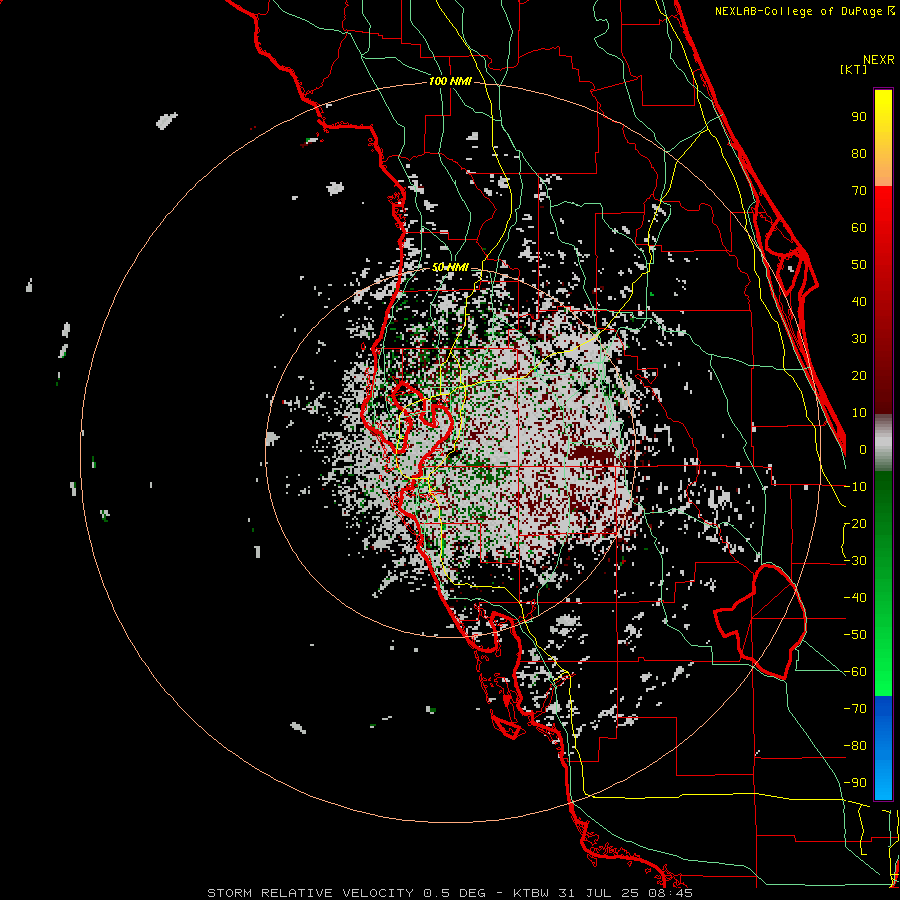900x900 pixels.
Task: Click the -10 scale value
Action: pyautogui.click(x=855, y=487)
